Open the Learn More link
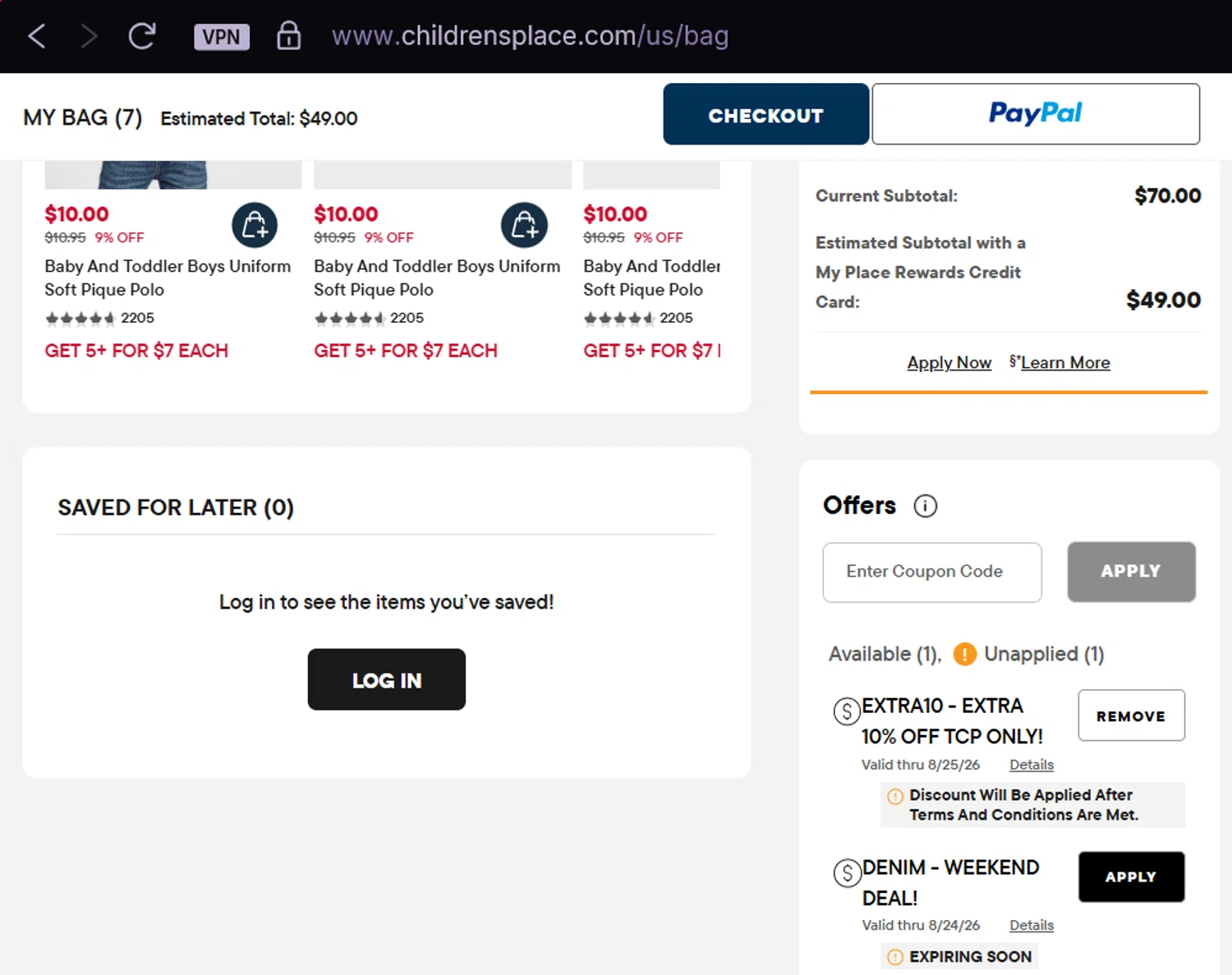The image size is (1232, 975). coord(1064,363)
